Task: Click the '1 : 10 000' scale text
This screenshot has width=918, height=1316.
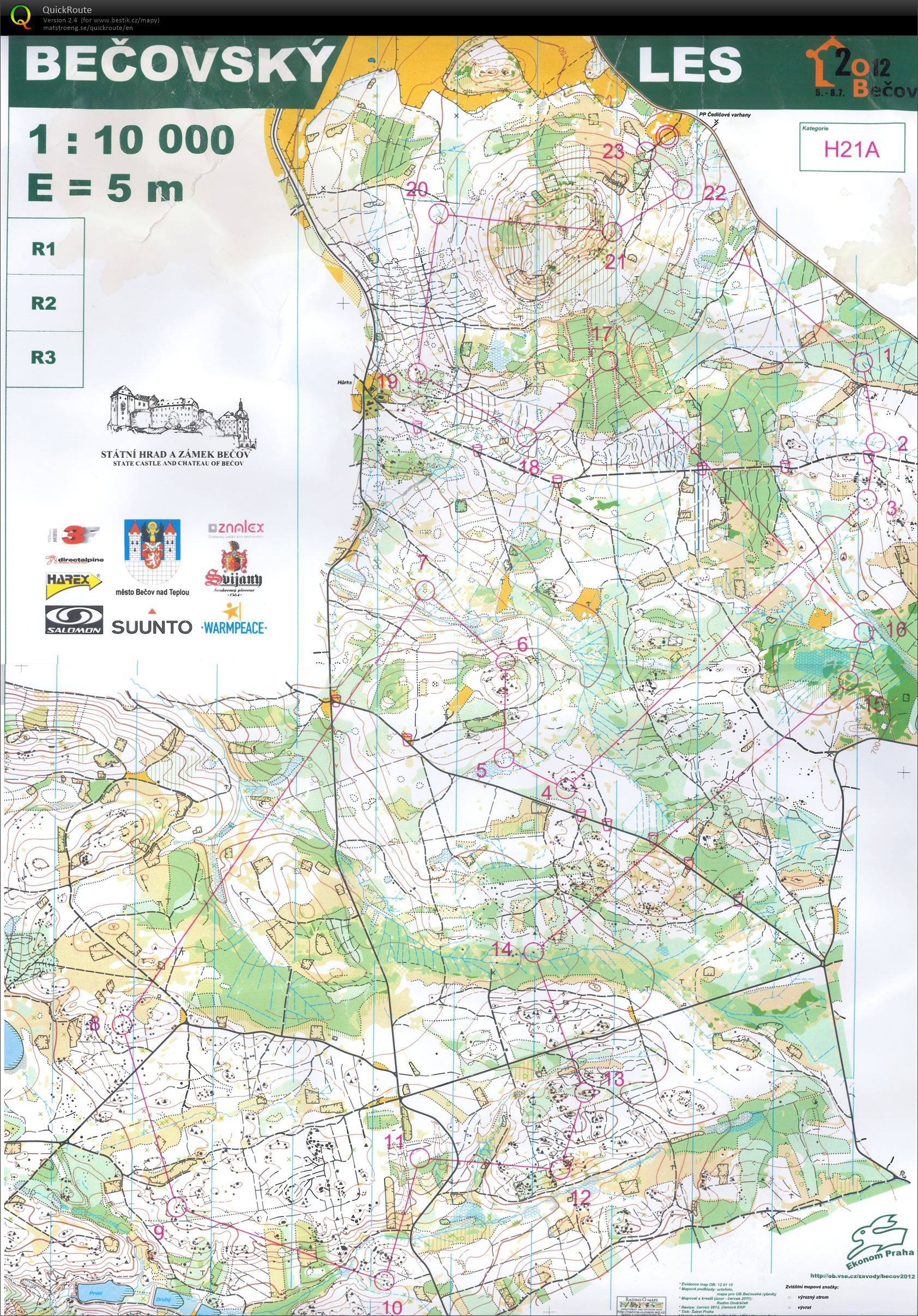Action: point(132,141)
